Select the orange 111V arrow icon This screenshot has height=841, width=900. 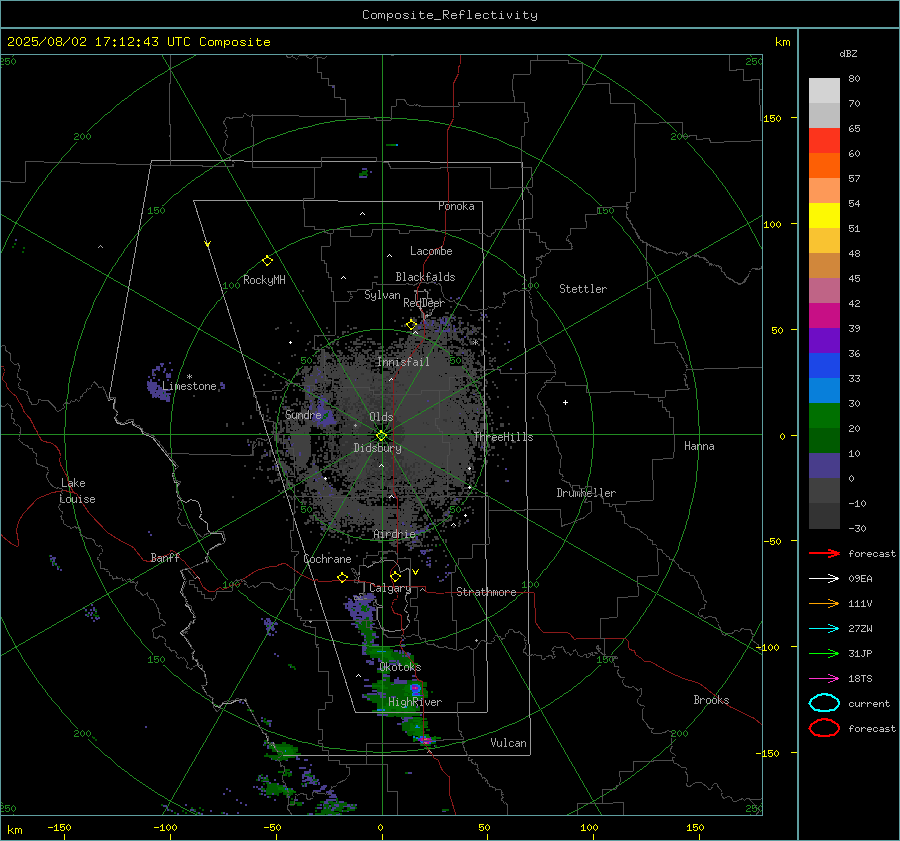click(824, 603)
